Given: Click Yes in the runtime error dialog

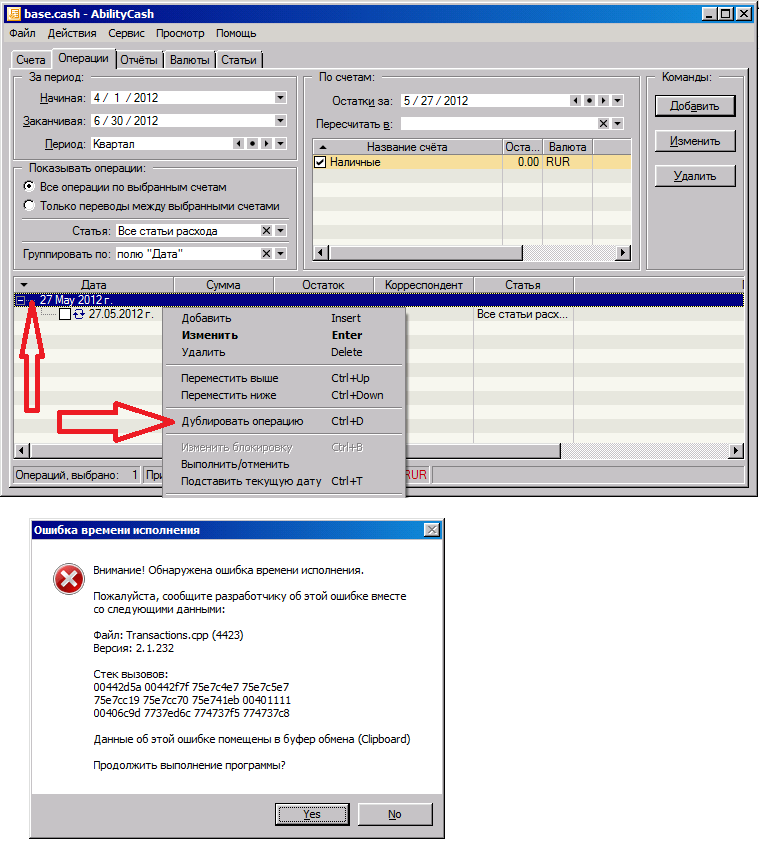Looking at the screenshot, I should click(x=312, y=814).
